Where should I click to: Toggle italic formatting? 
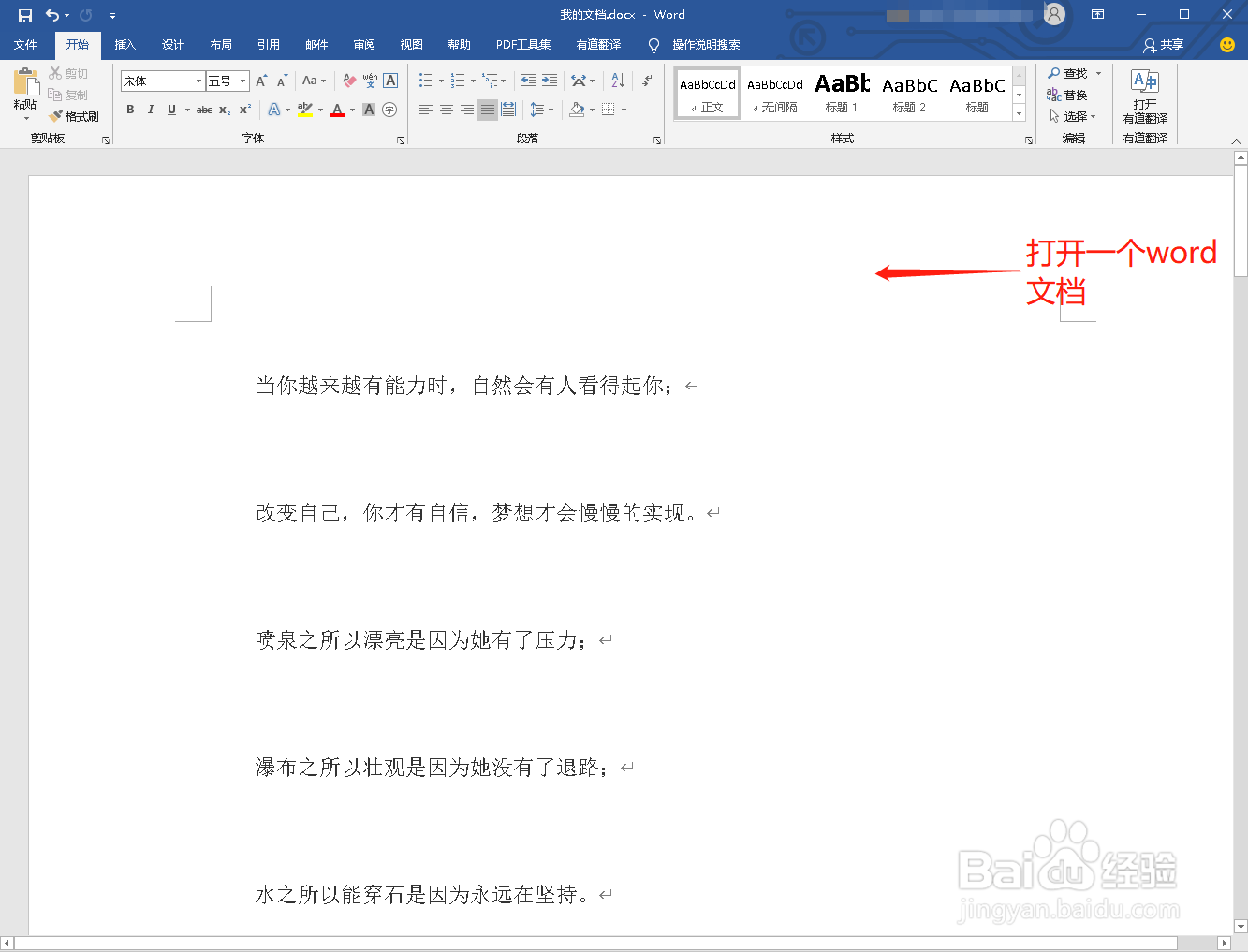[x=151, y=110]
